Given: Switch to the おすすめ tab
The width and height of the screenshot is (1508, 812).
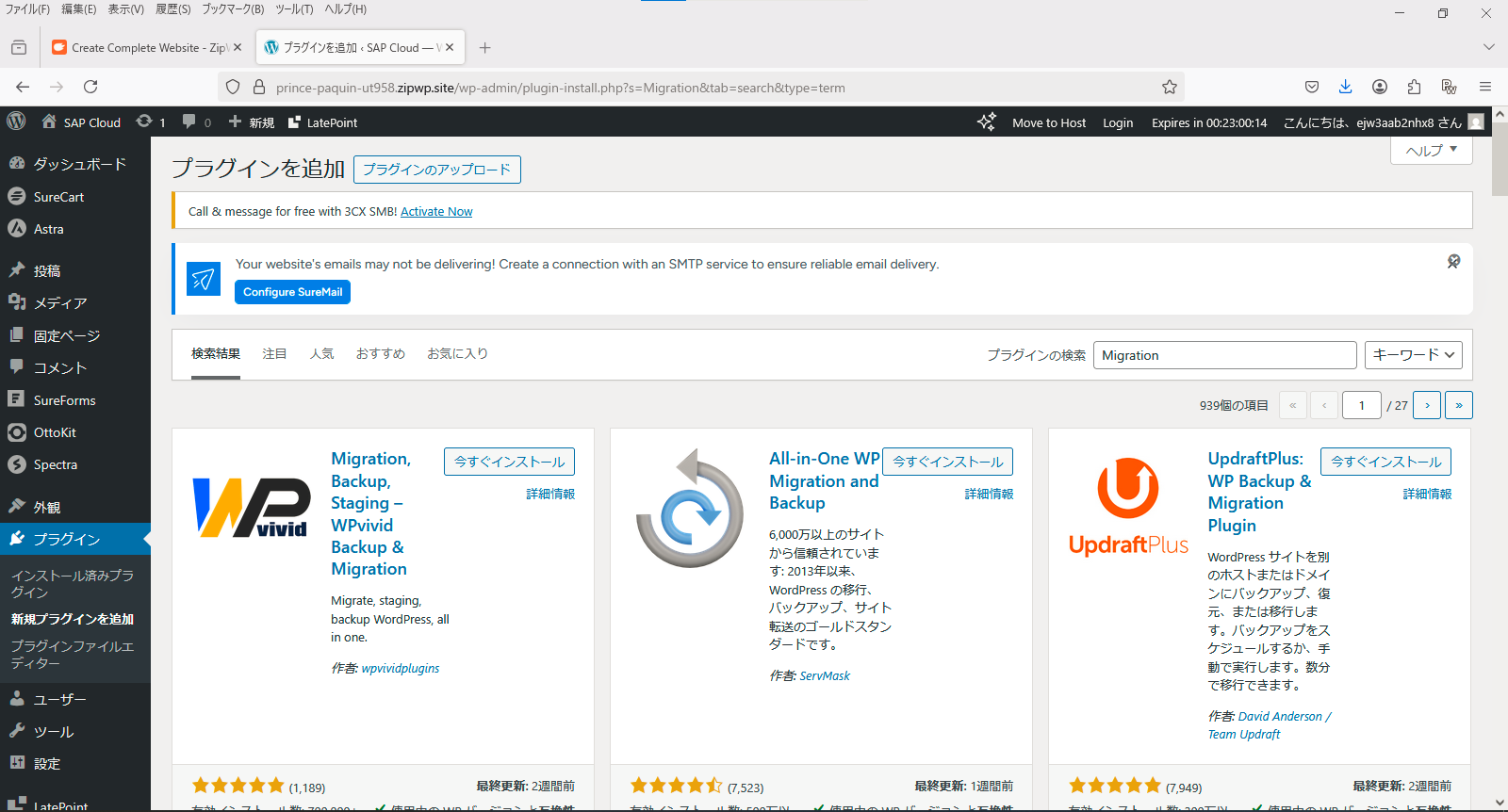Looking at the screenshot, I should coord(381,354).
